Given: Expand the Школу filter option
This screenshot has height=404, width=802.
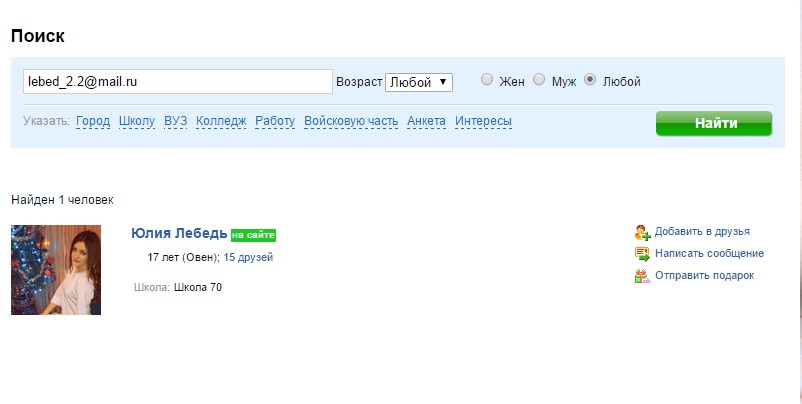Looking at the screenshot, I should [x=136, y=121].
